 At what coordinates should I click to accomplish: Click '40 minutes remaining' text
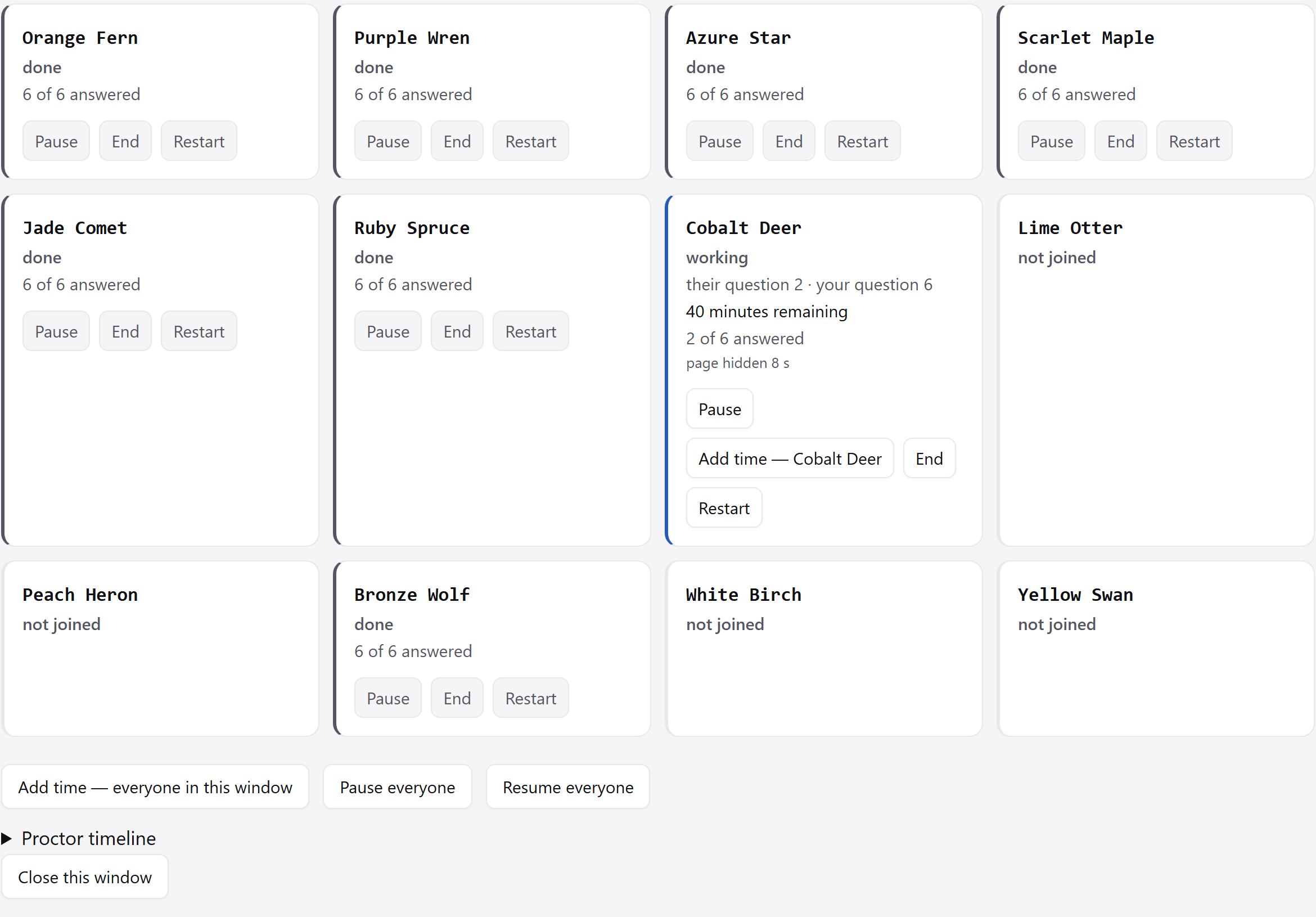pyautogui.click(x=767, y=312)
